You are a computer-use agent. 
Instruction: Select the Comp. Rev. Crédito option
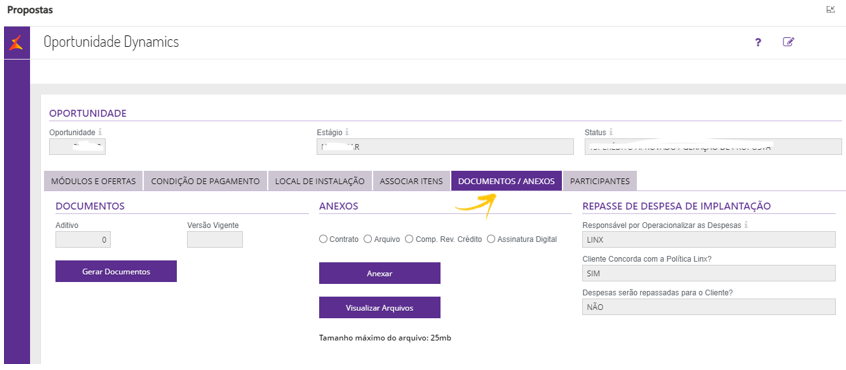click(409, 239)
